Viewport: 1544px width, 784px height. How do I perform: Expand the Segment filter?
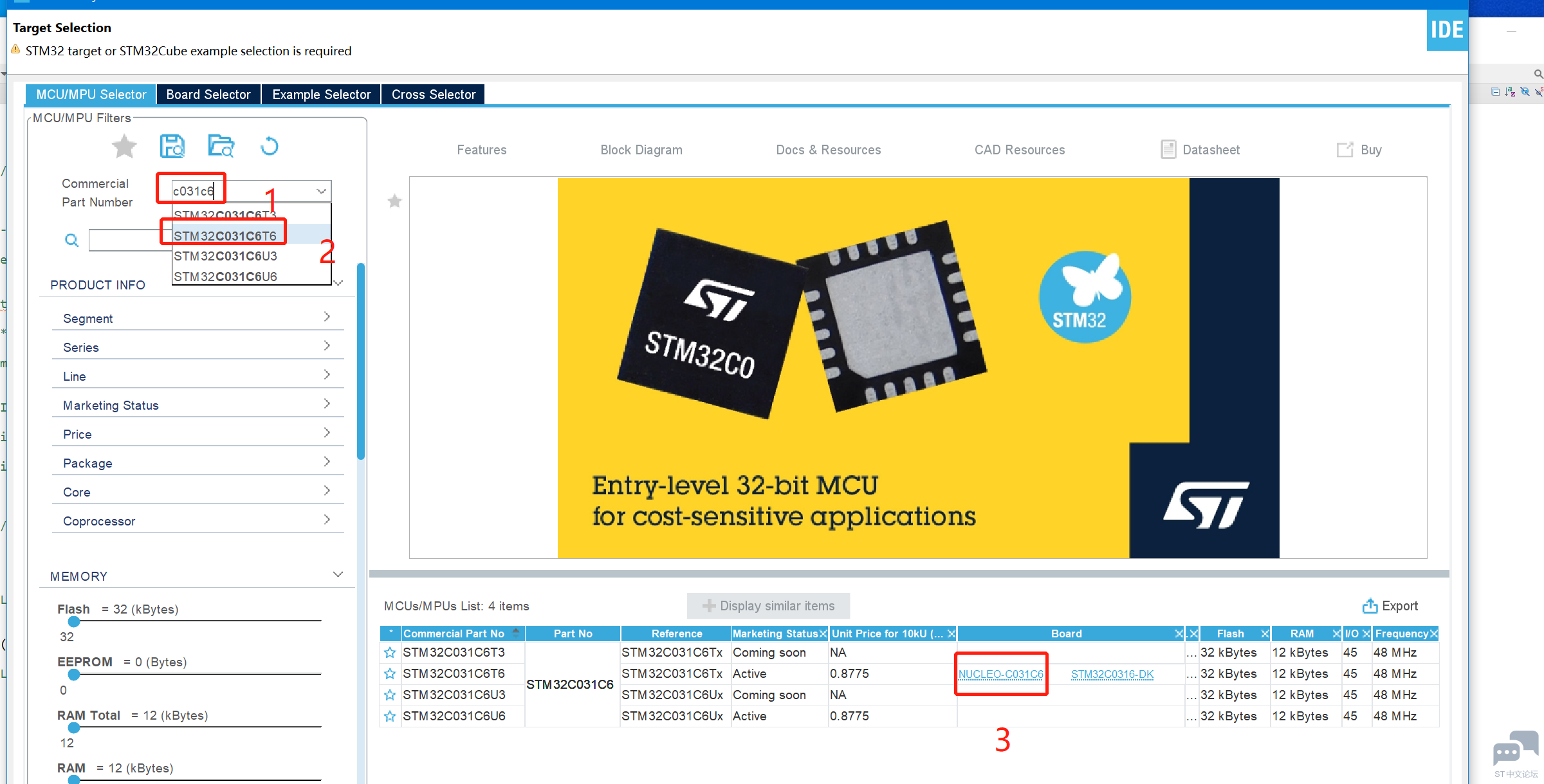coord(327,317)
